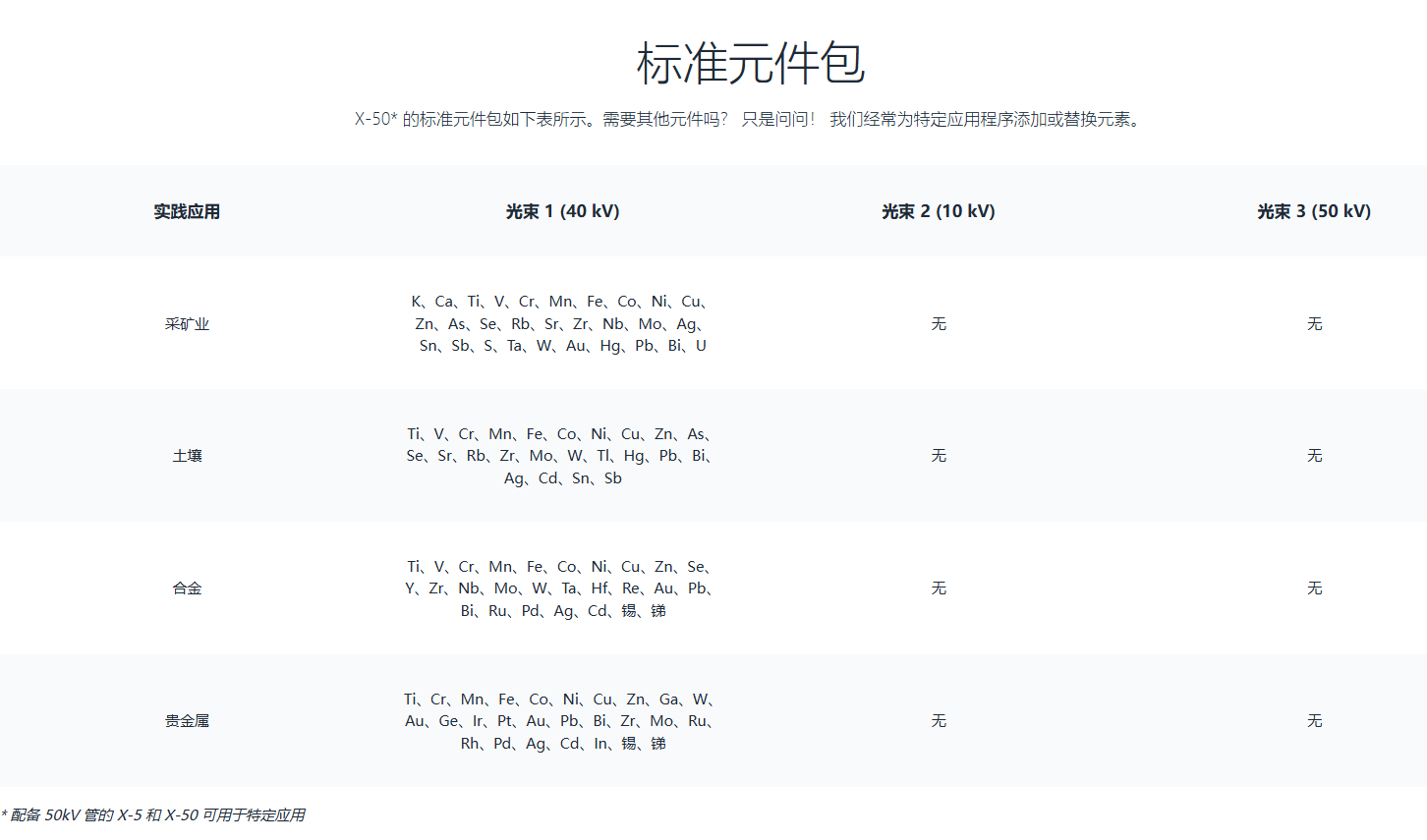Viewport: 1427px width, 840px height.
Task: Click 无 under 光束 2 in 采矿业 row
Action: click(939, 324)
